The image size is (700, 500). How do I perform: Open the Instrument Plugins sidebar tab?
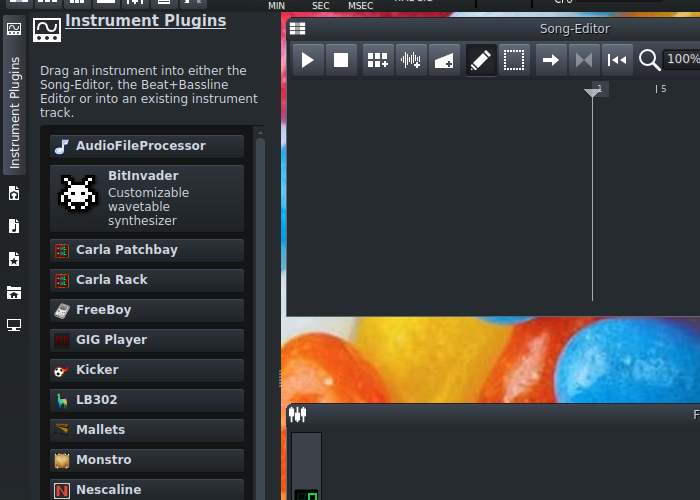(14, 97)
